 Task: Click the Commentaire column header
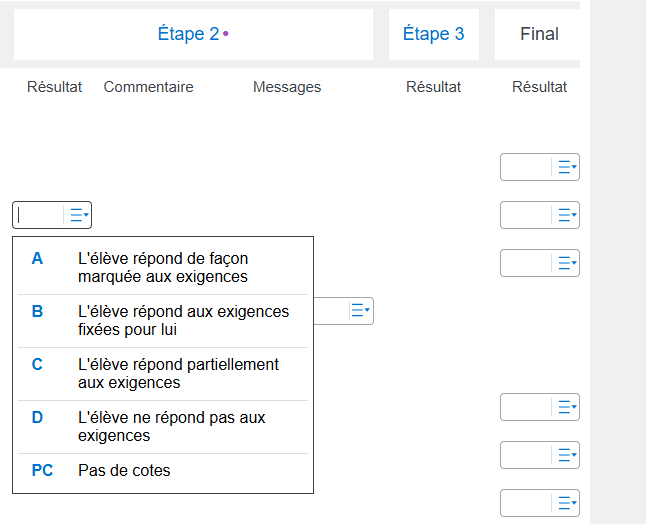coord(148,87)
